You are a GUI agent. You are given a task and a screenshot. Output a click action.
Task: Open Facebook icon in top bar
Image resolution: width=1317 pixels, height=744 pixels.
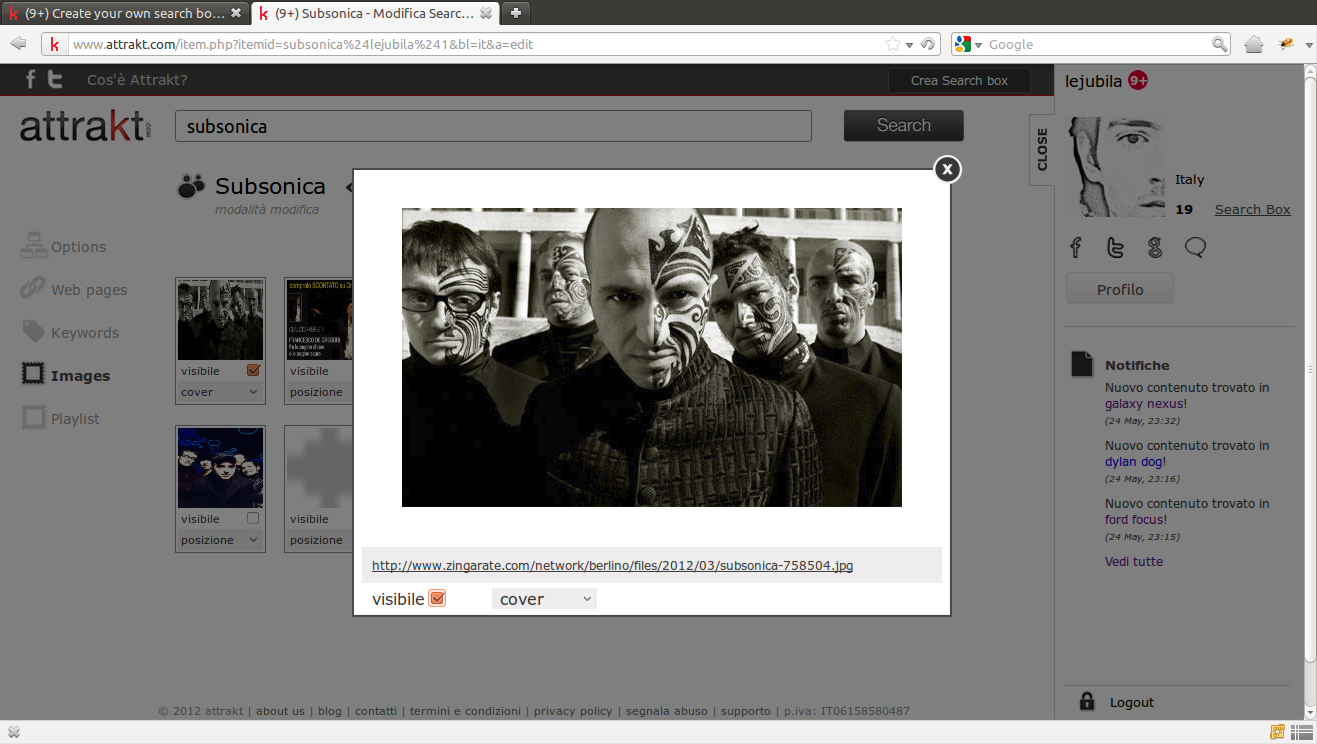(30, 80)
